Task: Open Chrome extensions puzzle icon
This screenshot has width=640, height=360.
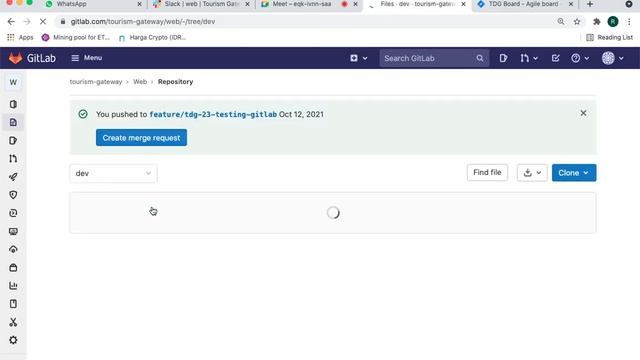Action: 597,22
